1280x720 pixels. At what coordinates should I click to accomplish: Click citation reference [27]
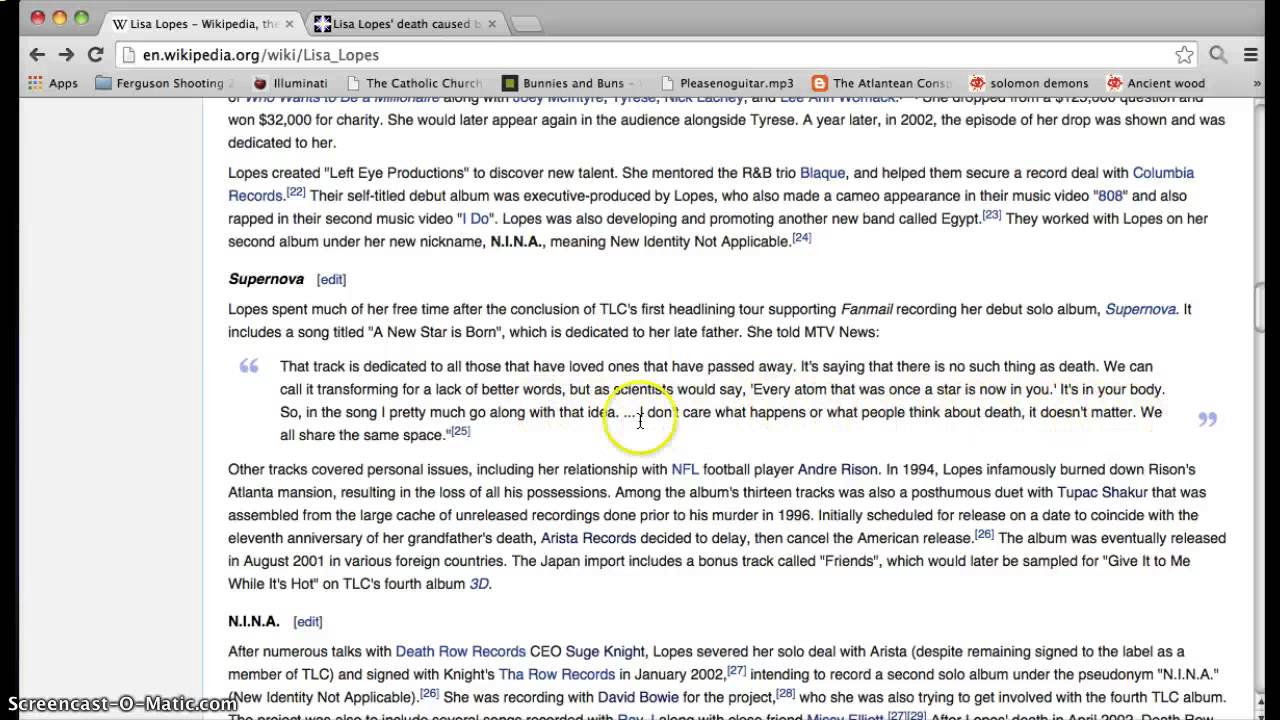736,671
